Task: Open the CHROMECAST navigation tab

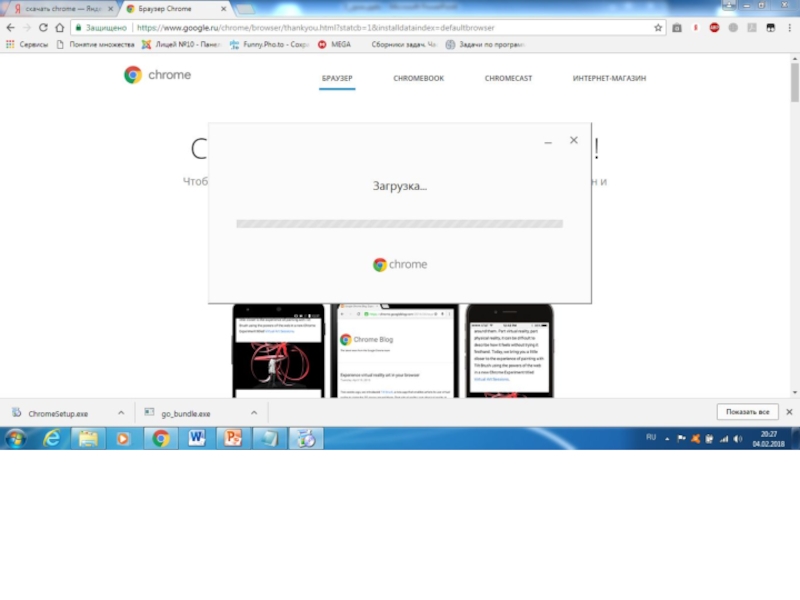Action: pyautogui.click(x=509, y=78)
